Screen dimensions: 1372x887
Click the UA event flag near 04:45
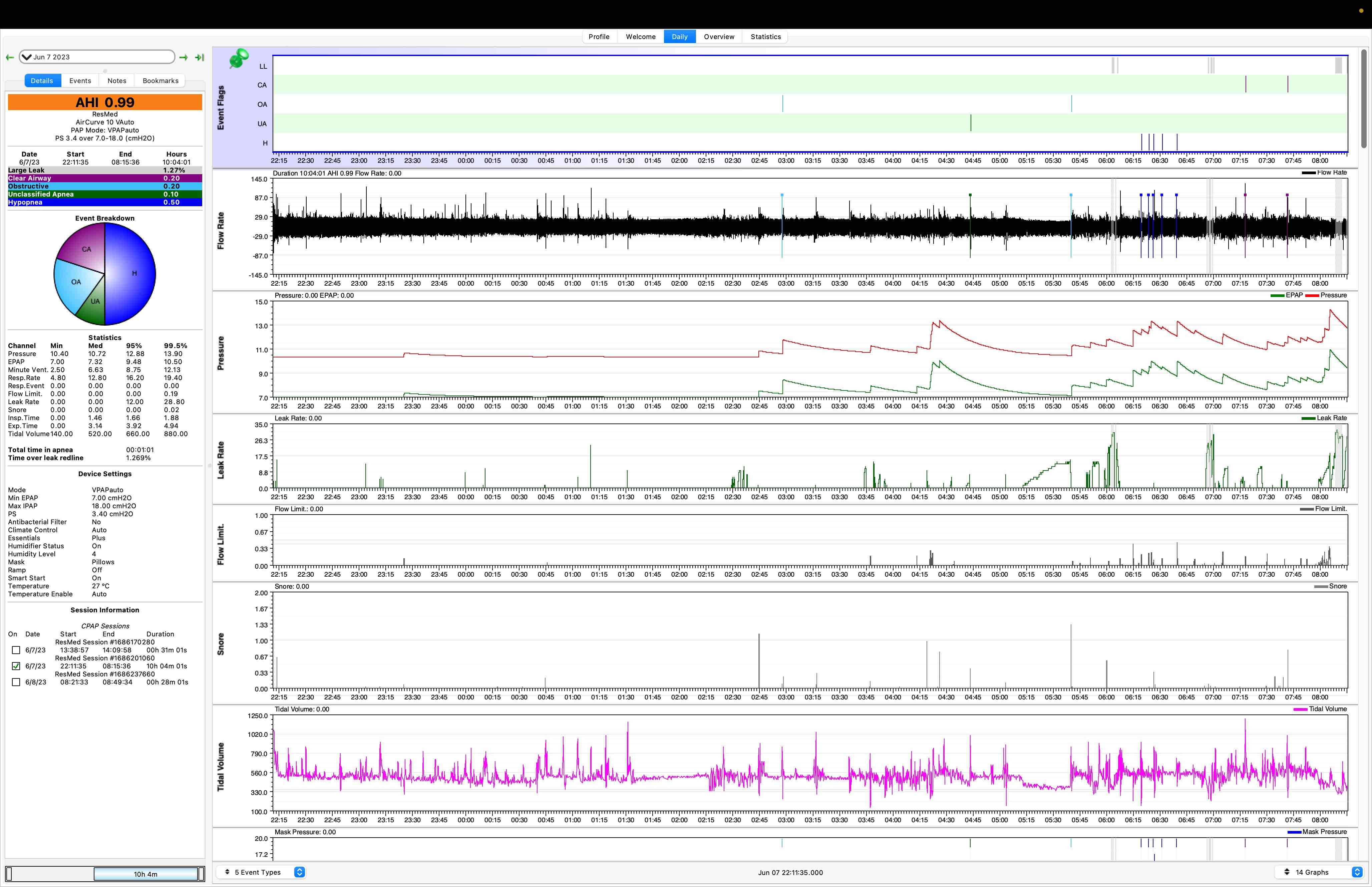pos(971,123)
